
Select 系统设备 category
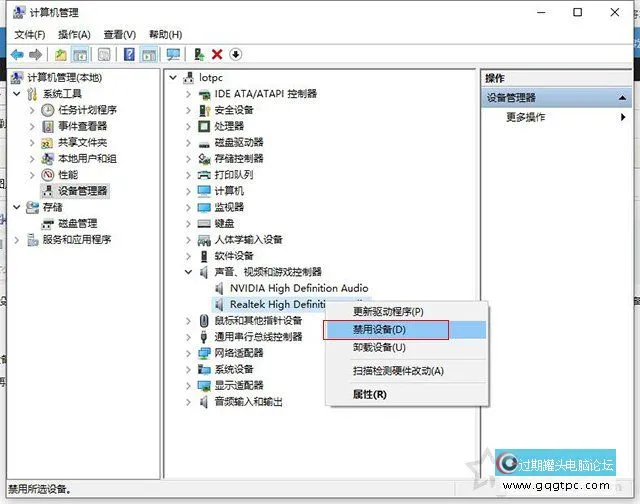point(234,369)
